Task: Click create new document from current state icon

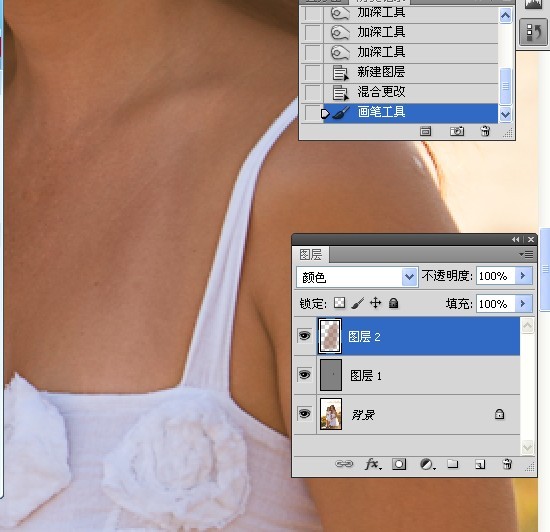Action: [x=425, y=132]
